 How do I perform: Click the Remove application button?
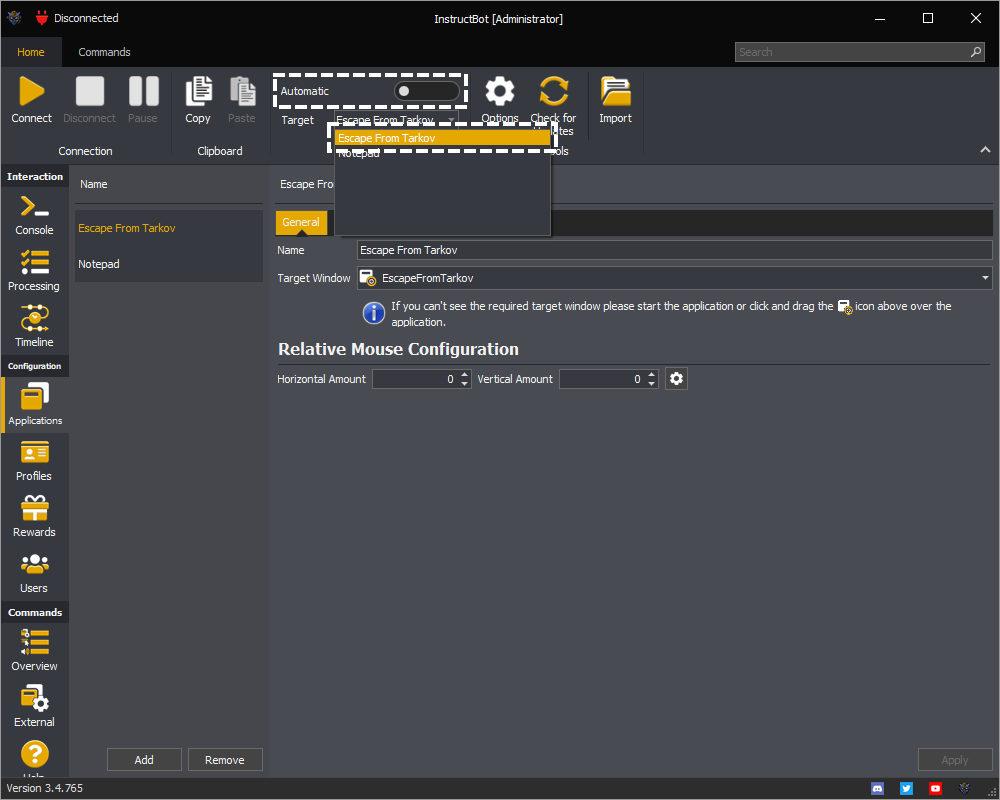coord(224,760)
